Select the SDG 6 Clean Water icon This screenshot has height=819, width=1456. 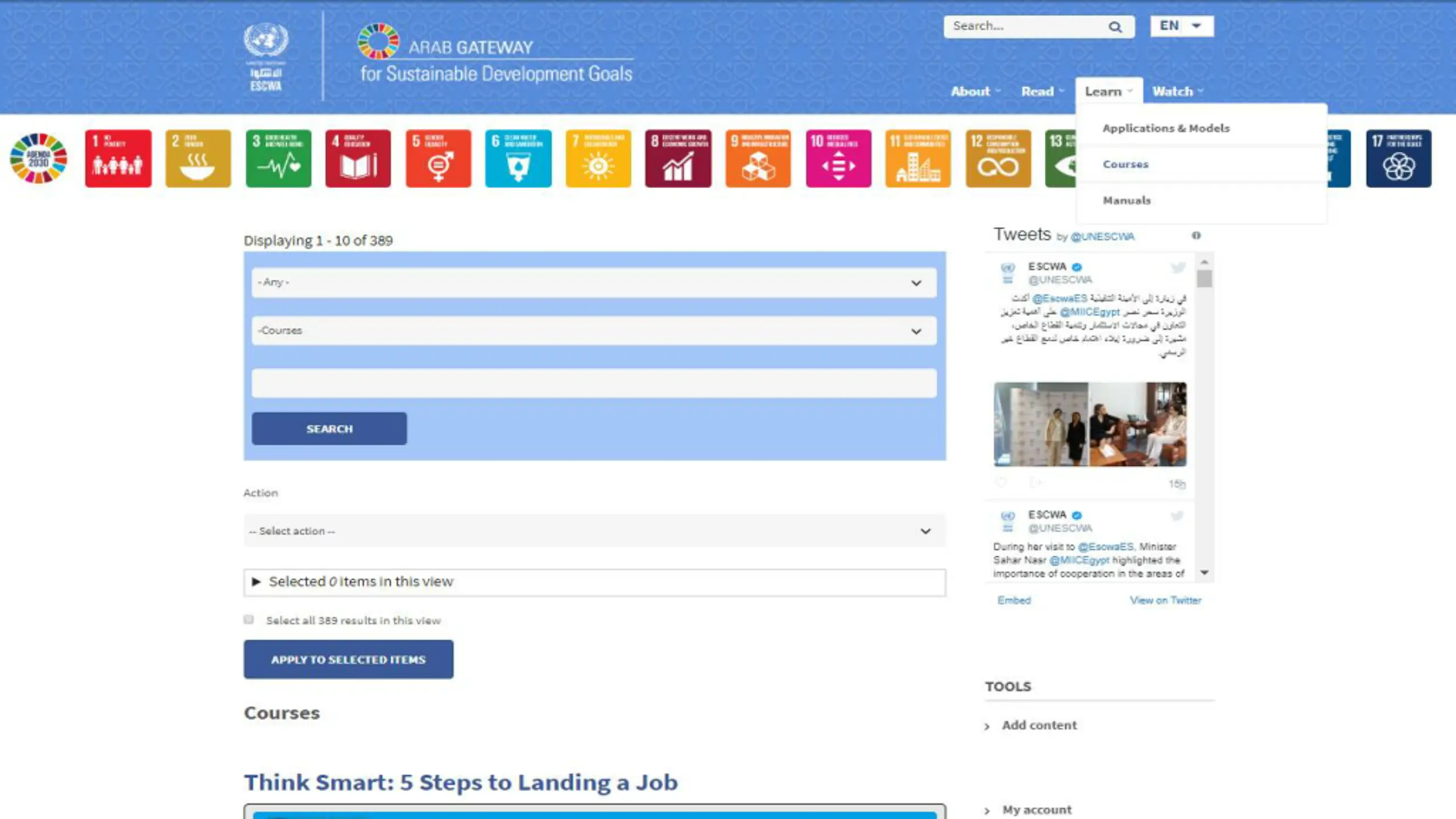[518, 158]
